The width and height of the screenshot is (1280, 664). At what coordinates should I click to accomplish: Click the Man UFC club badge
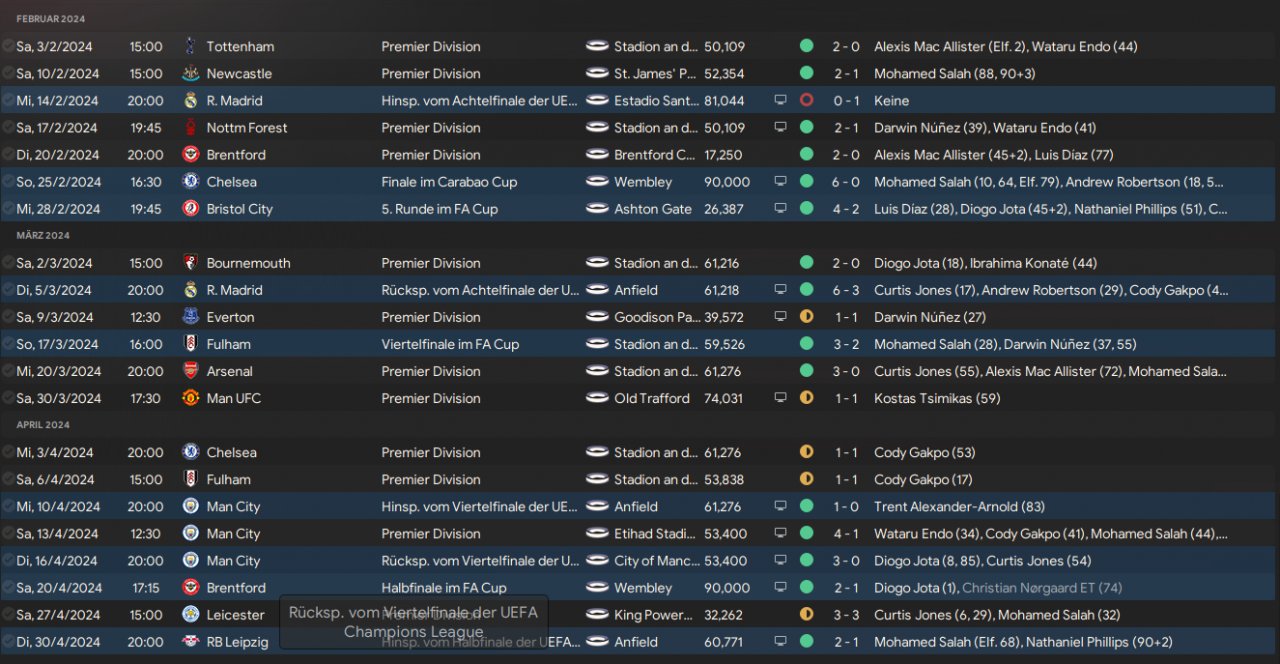tap(191, 398)
